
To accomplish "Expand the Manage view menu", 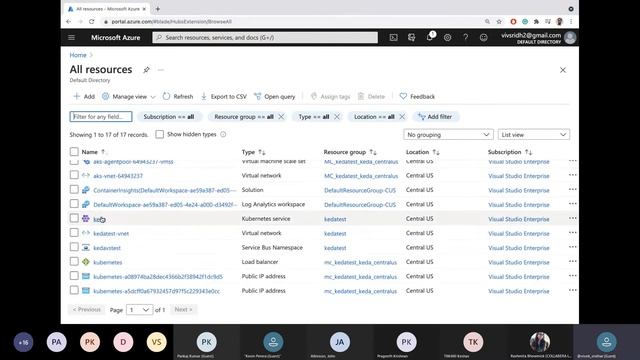I will click(x=129, y=97).
